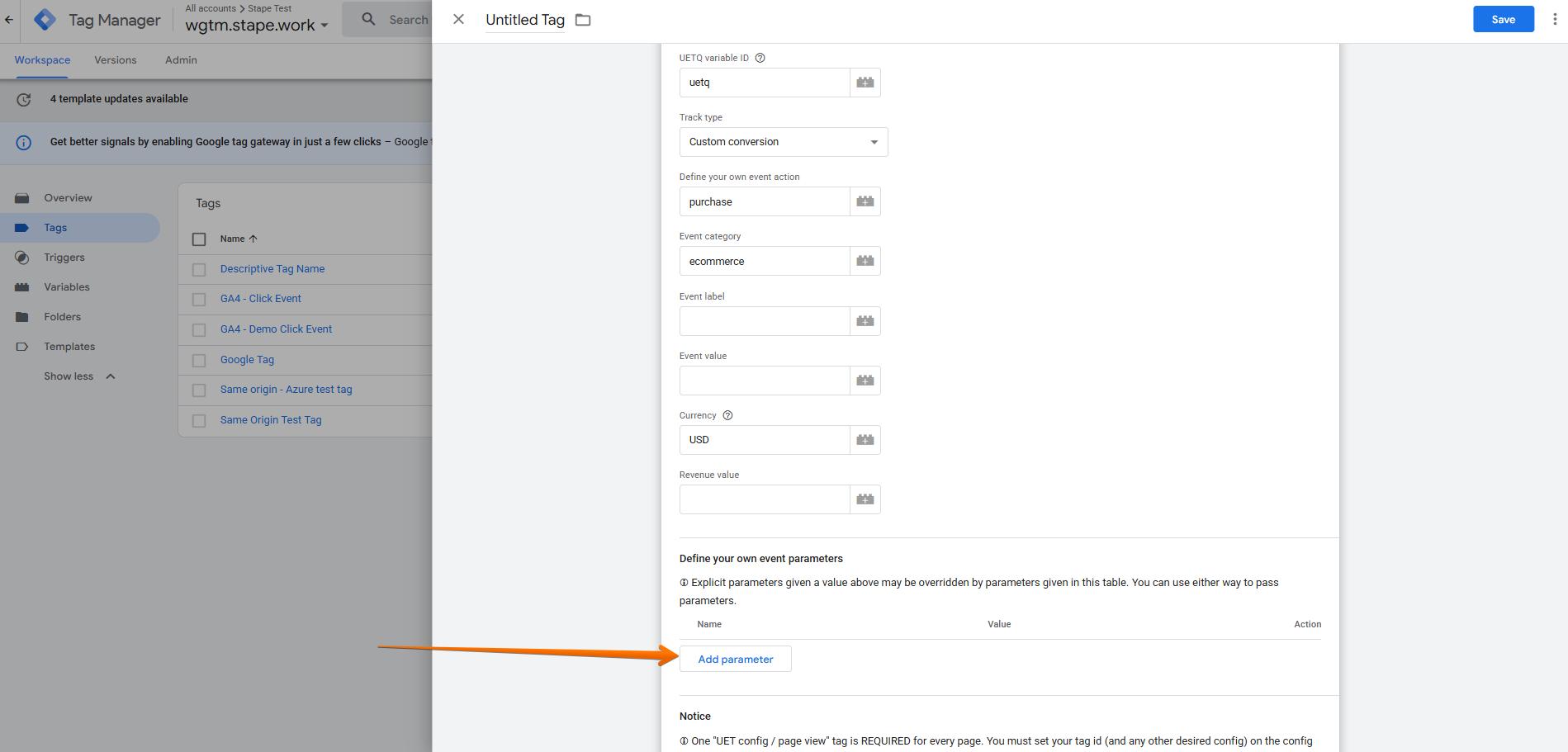Click the info icon on Google tag gateway banner
This screenshot has width=1568, height=752.
pos(24,142)
